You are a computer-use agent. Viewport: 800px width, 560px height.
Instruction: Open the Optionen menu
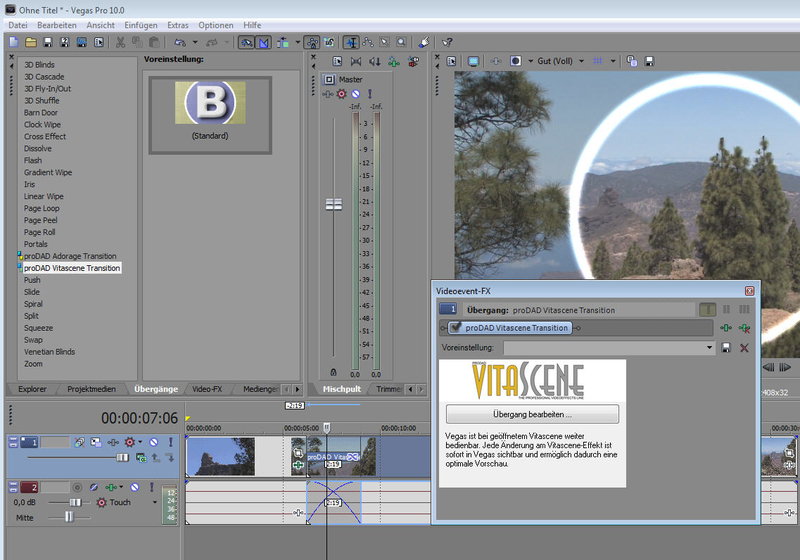pyautogui.click(x=216, y=25)
